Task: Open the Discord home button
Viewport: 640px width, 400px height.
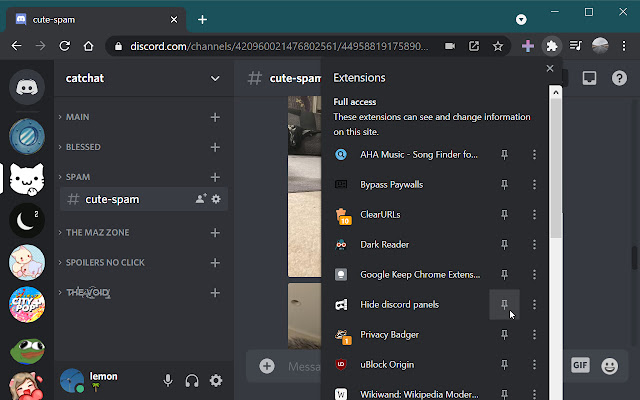Action: click(x=27, y=87)
